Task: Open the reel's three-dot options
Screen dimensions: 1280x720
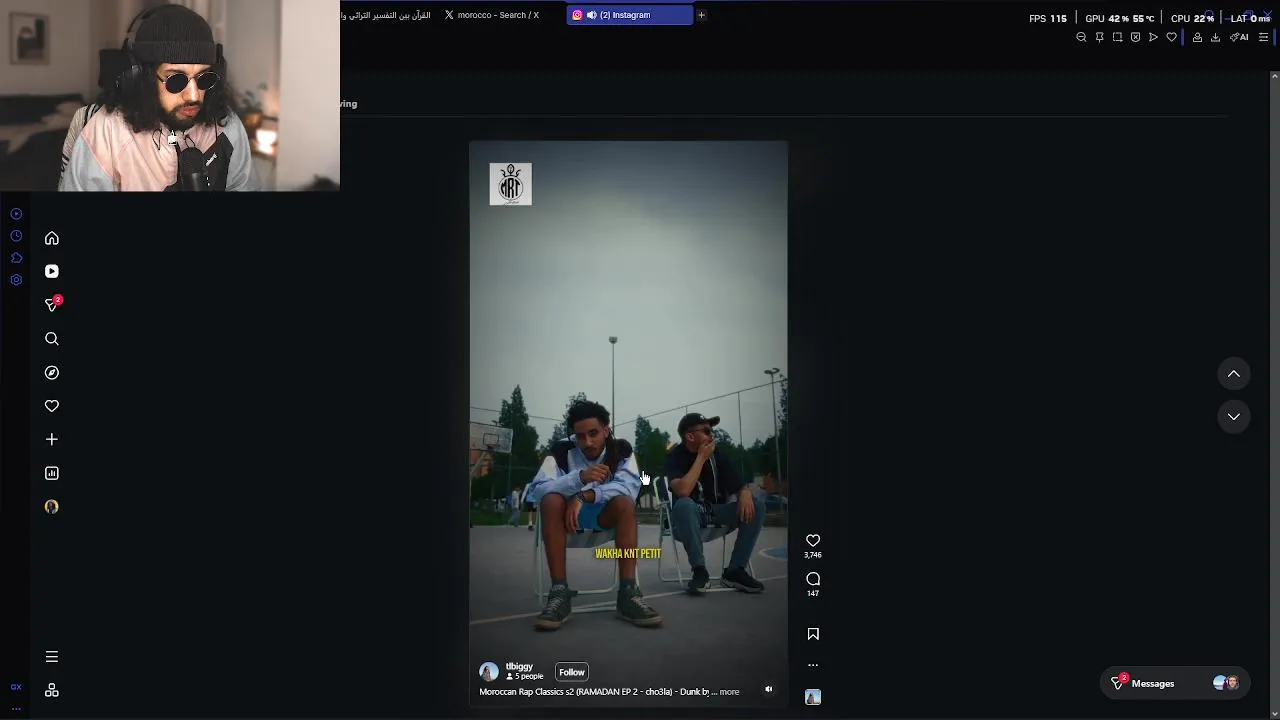Action: click(x=813, y=665)
